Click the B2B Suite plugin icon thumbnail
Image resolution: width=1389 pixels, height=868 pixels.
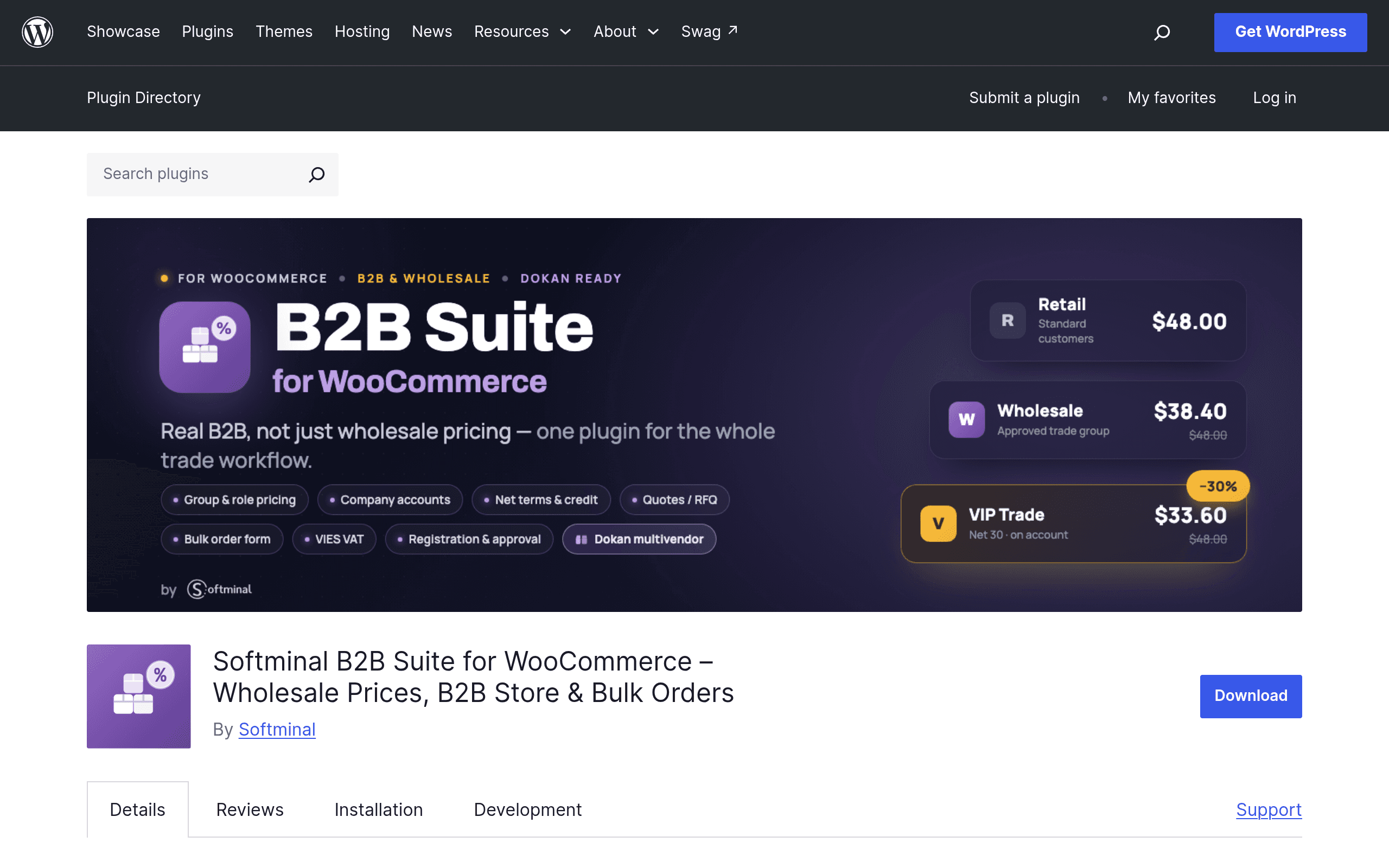(138, 696)
